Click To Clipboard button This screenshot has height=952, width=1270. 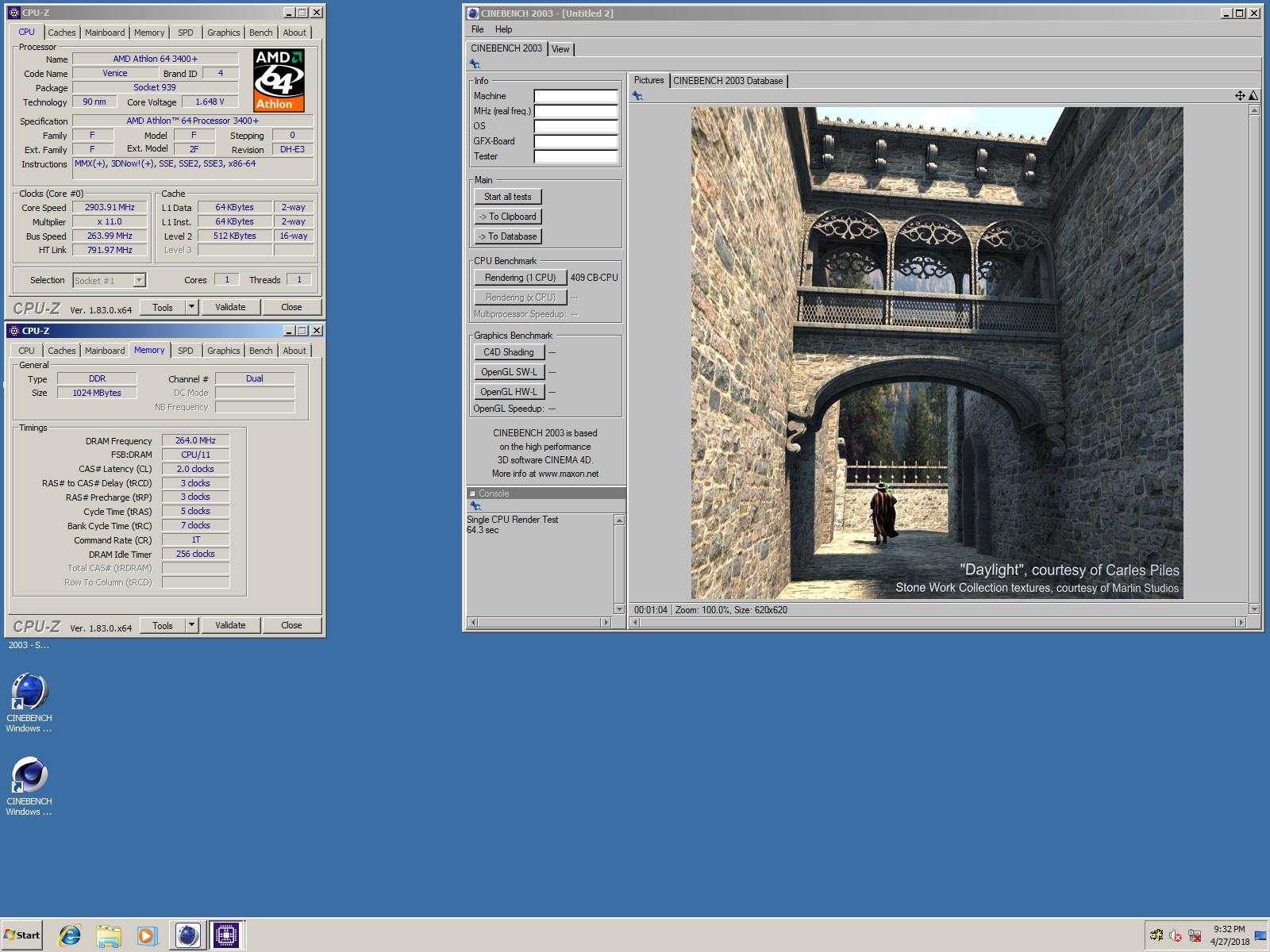[x=508, y=217]
